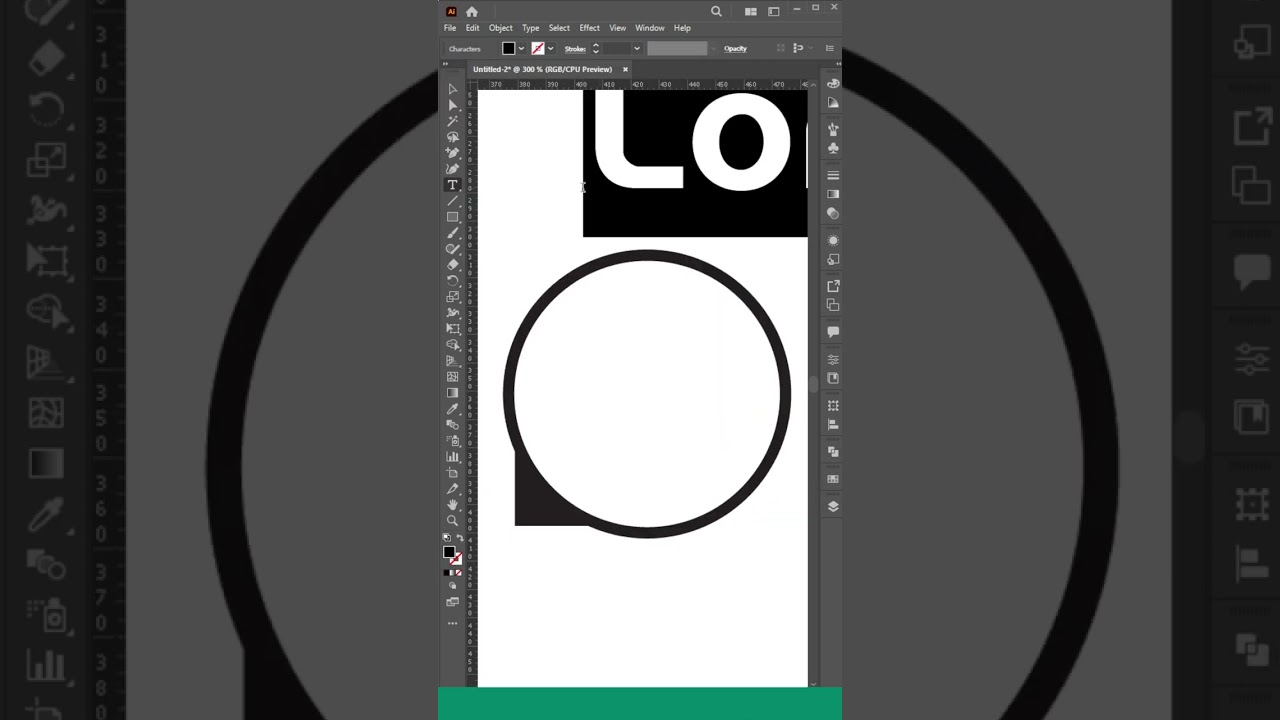Open the search magnifier in title bar

716,11
